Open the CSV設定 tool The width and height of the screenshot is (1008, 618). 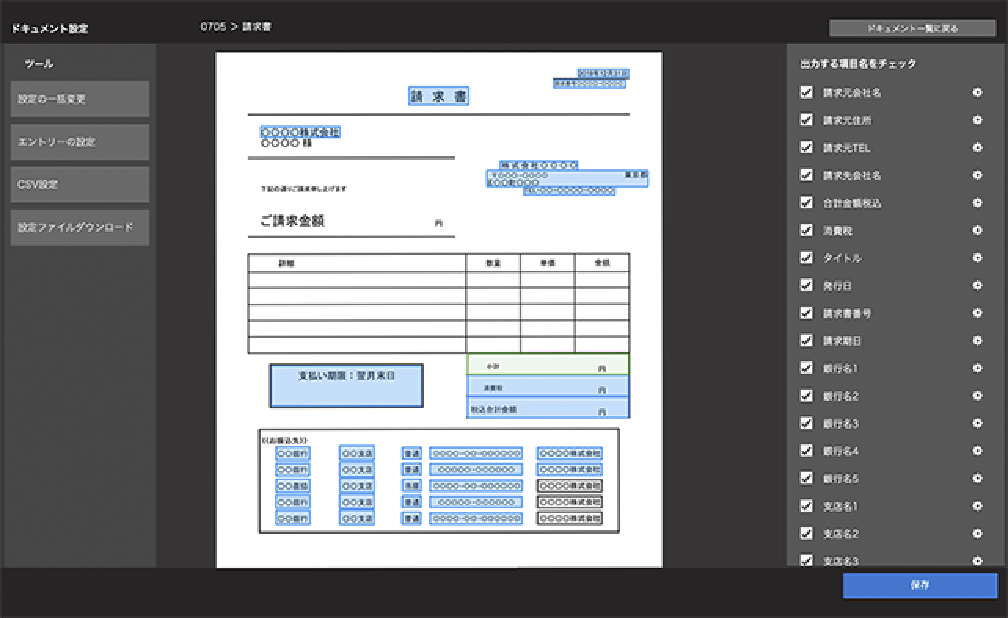coord(80,185)
